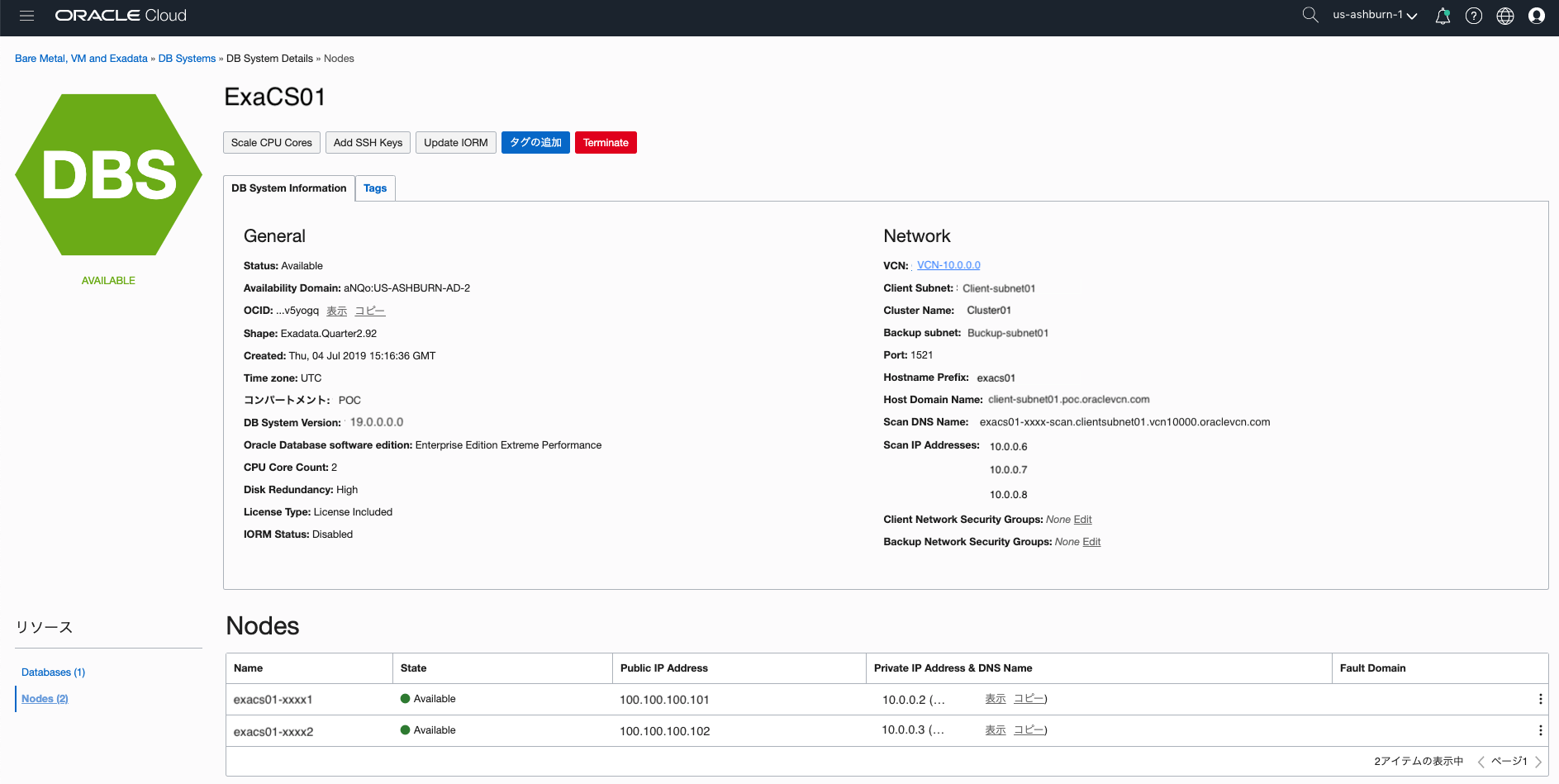Switch to DB System Information tab
This screenshot has height=784, width=1559.
[x=289, y=188]
